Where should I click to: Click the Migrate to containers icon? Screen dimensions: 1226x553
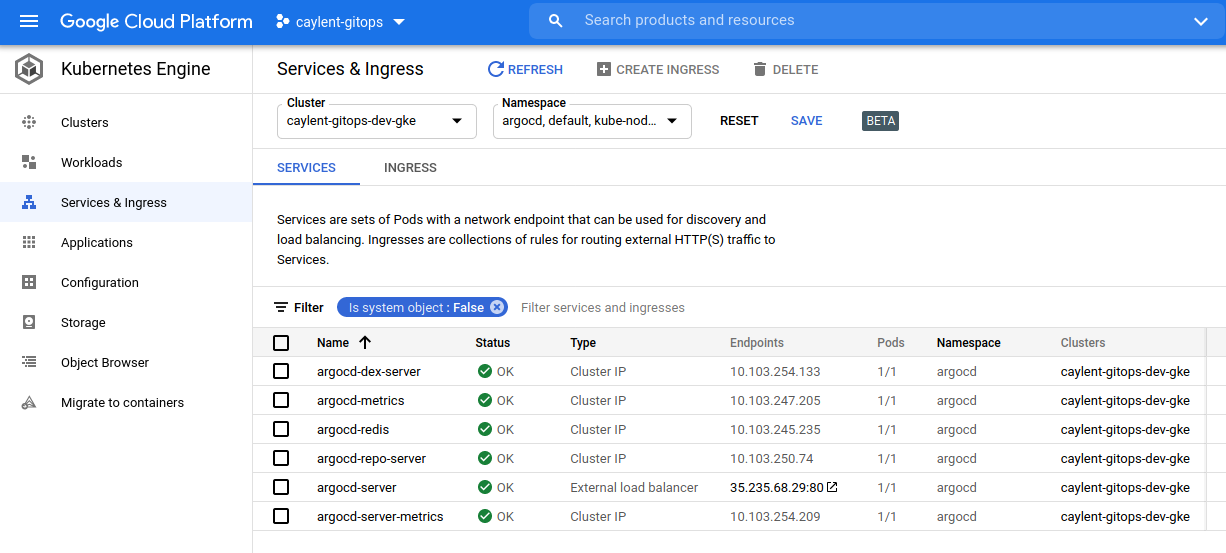[29, 402]
